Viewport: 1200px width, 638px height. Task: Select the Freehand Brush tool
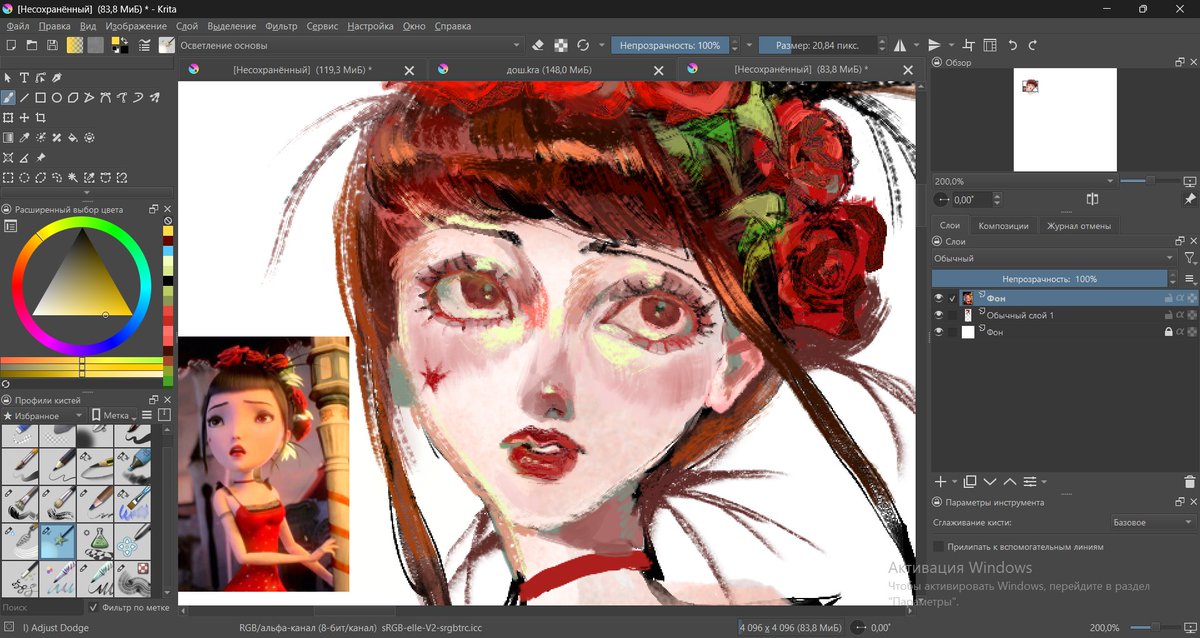8,98
